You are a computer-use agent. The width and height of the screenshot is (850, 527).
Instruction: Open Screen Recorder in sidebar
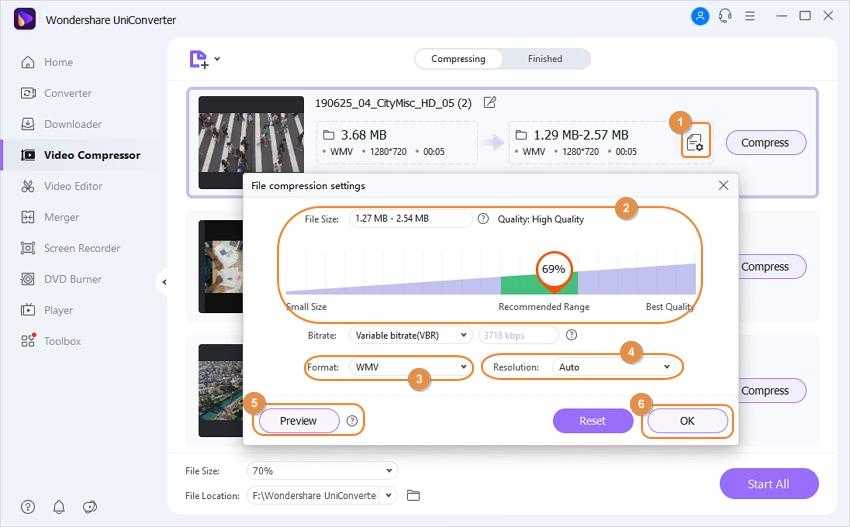(81, 248)
